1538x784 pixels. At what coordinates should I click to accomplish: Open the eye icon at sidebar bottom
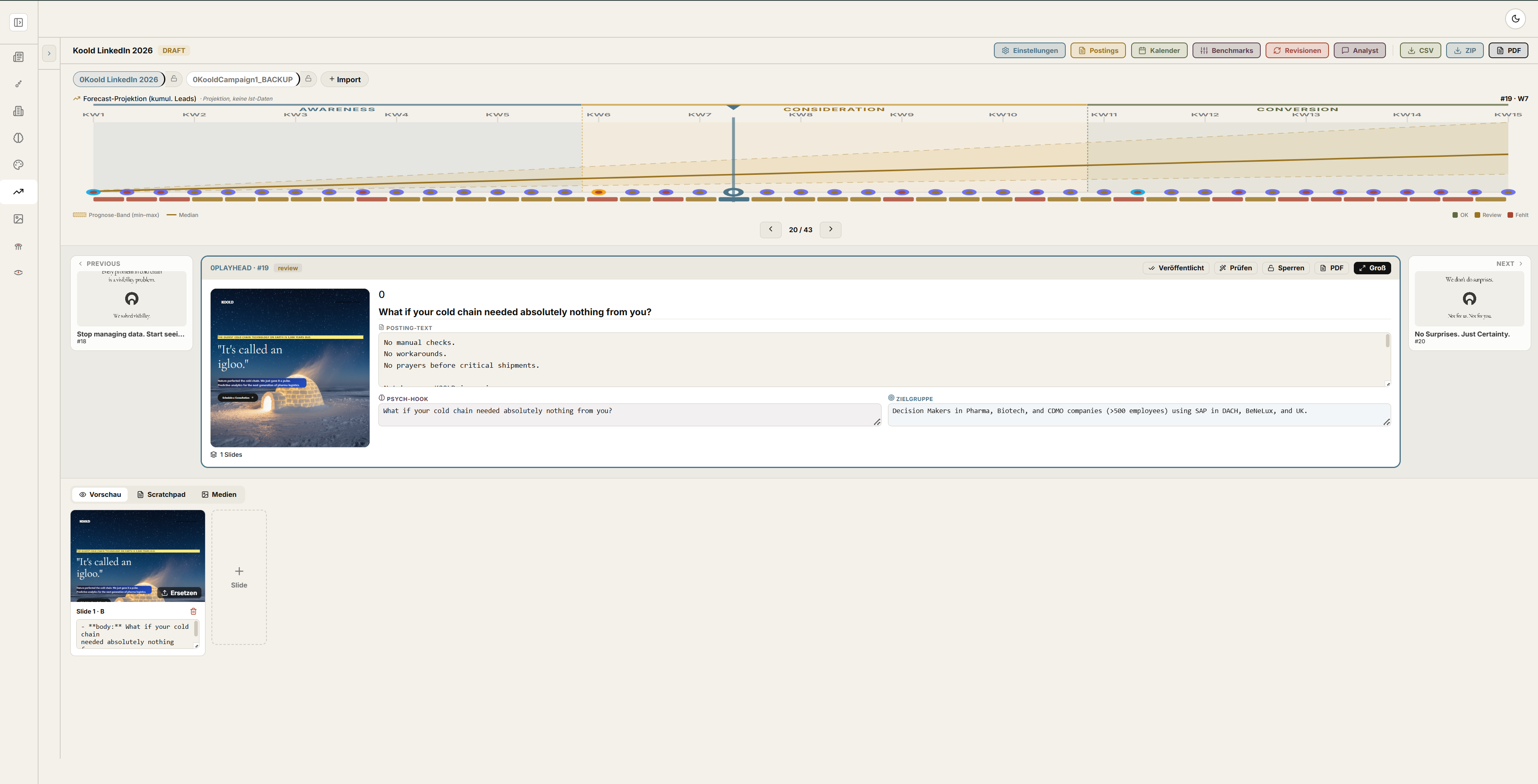point(18,273)
